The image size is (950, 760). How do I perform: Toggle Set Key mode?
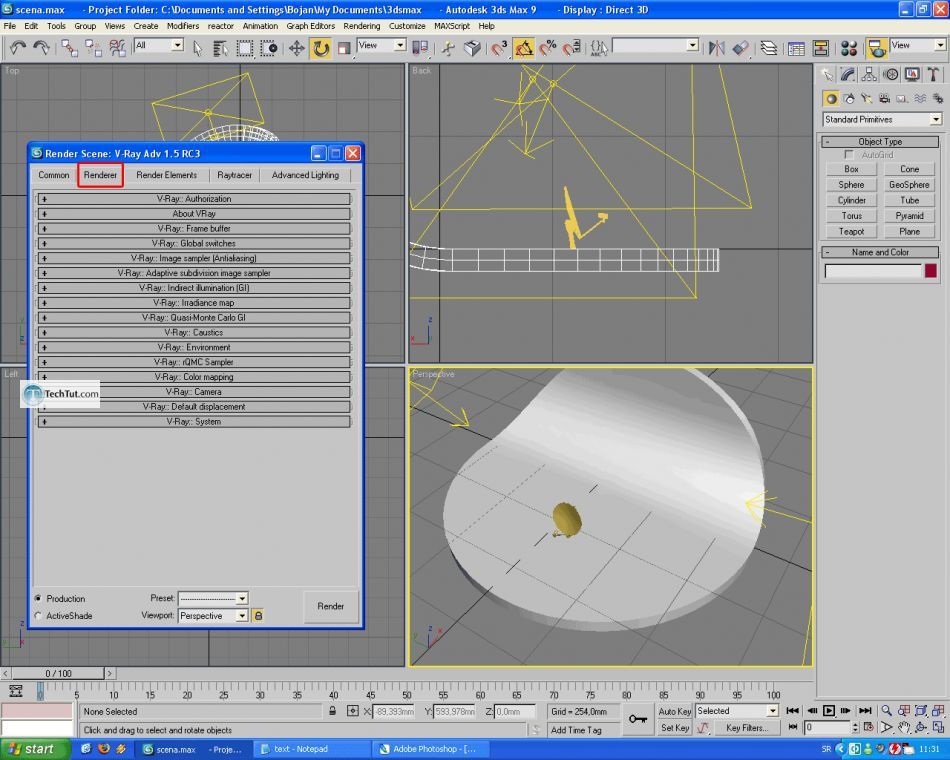point(674,728)
